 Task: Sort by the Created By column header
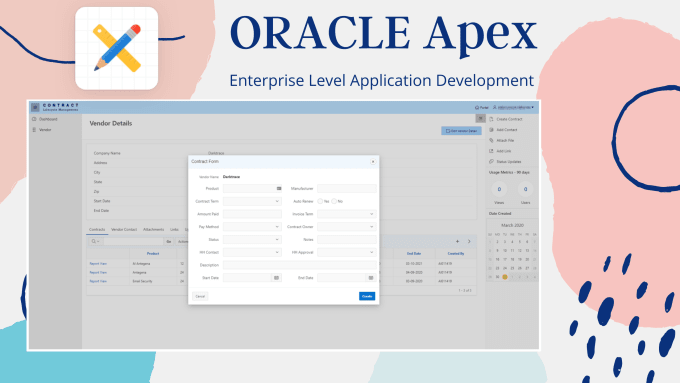click(456, 253)
